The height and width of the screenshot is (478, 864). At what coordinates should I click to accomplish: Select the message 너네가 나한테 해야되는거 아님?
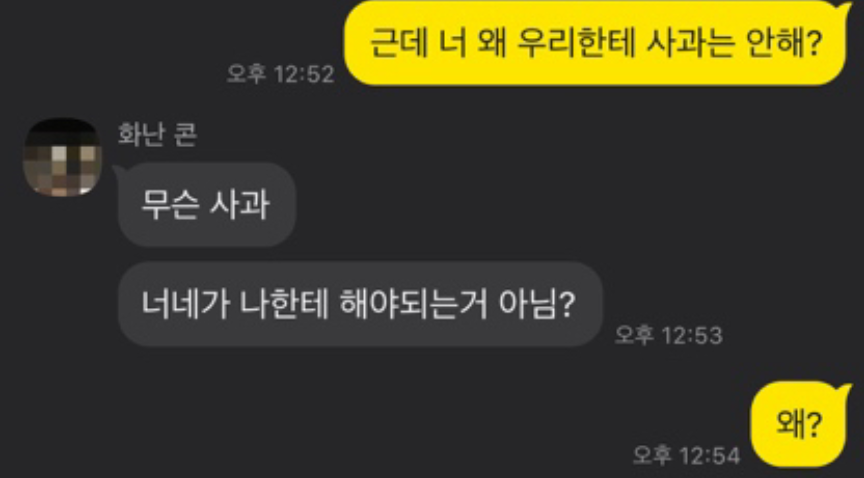click(x=360, y=304)
